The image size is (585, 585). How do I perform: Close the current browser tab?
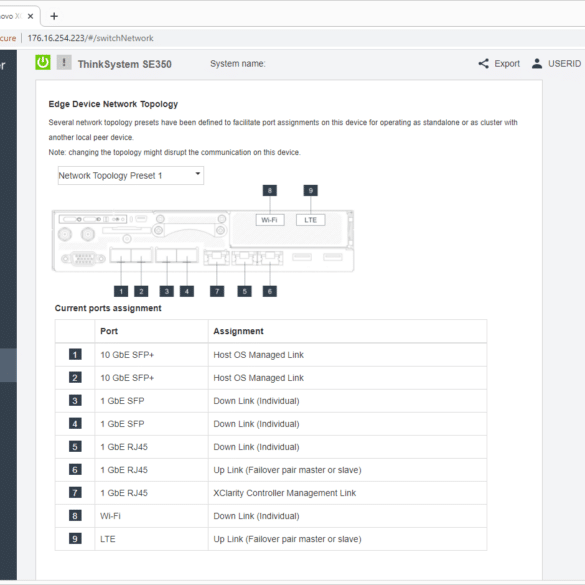31,16
